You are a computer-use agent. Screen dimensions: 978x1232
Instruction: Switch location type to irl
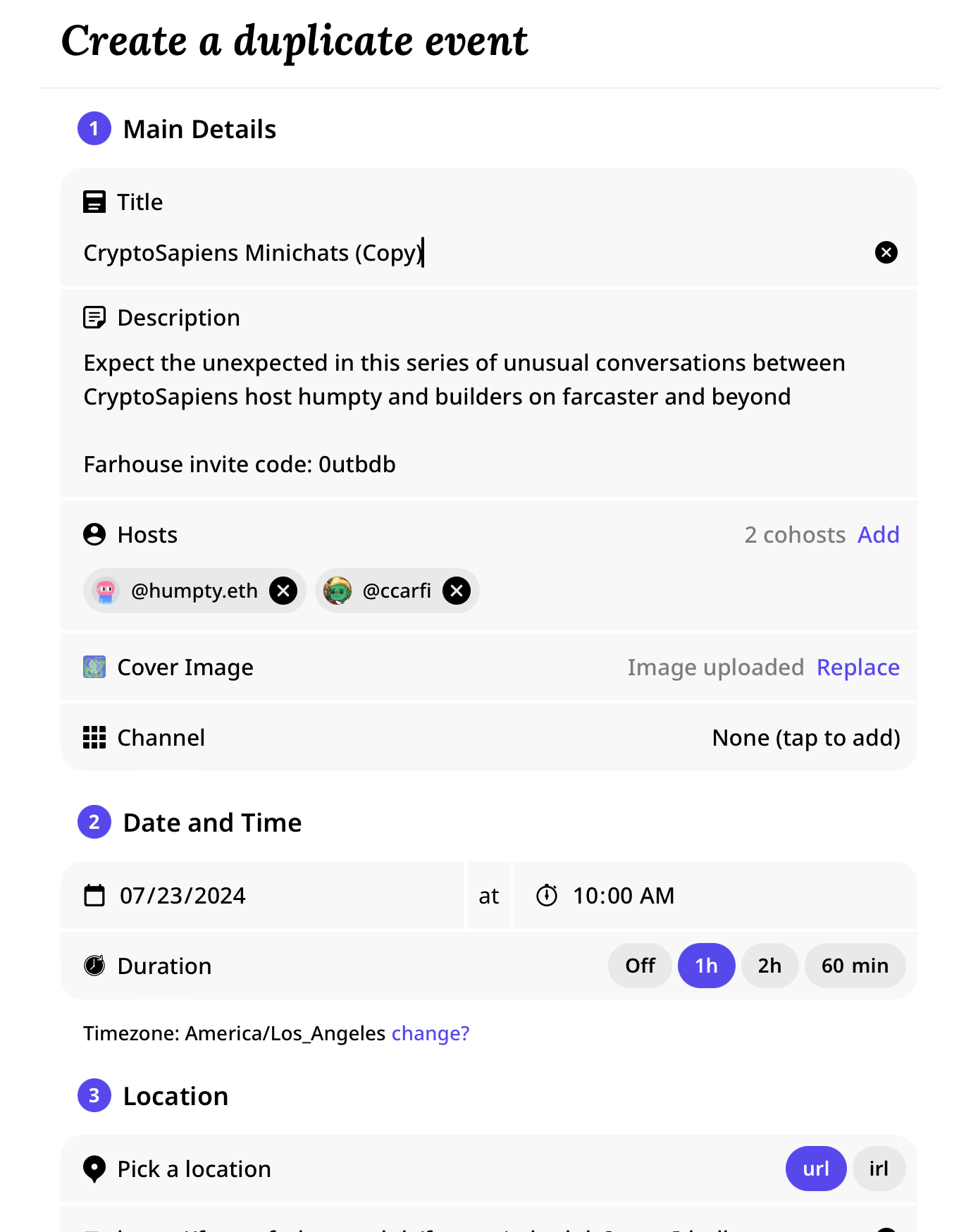click(879, 1169)
